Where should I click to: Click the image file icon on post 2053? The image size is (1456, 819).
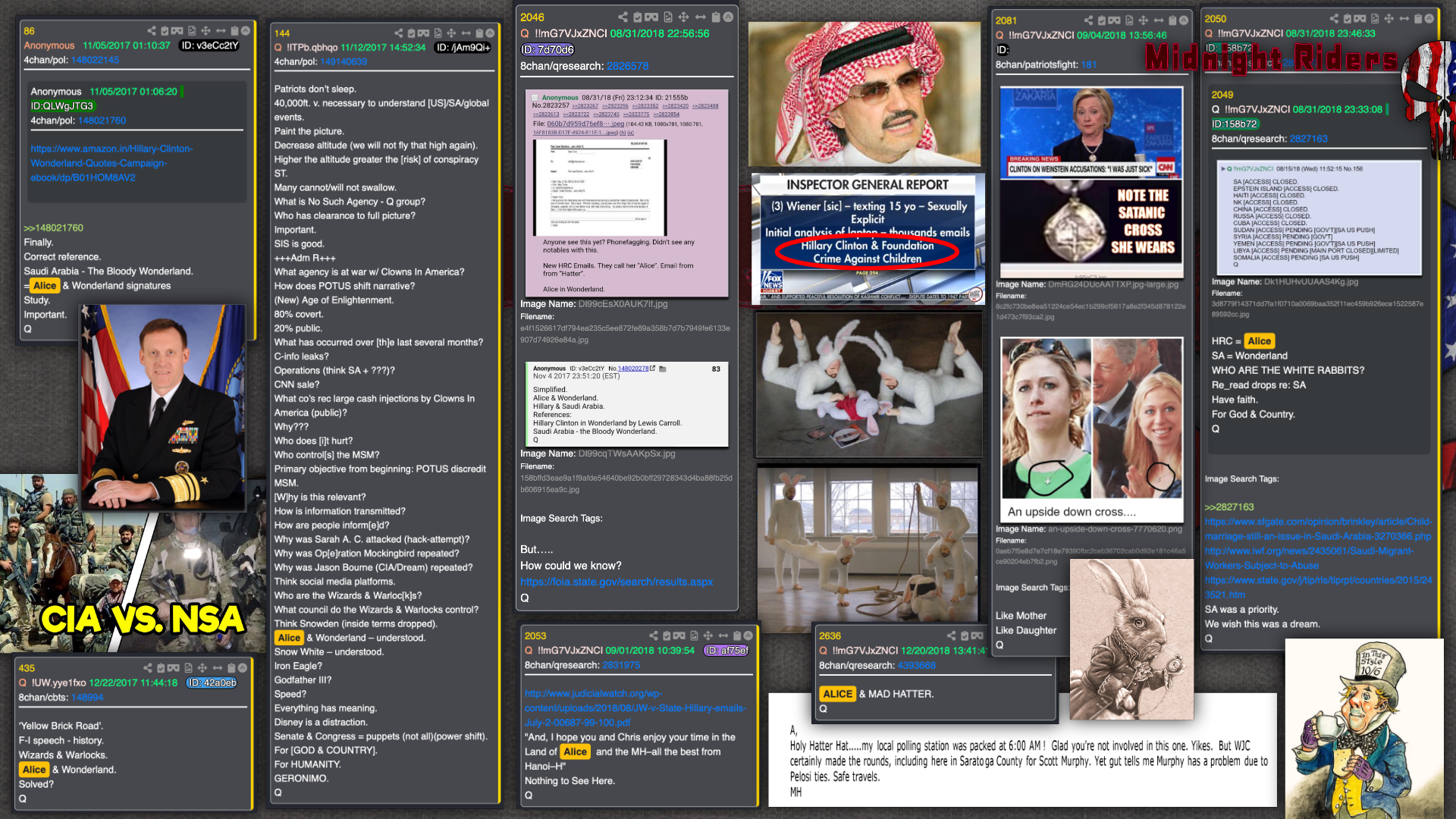(694, 635)
